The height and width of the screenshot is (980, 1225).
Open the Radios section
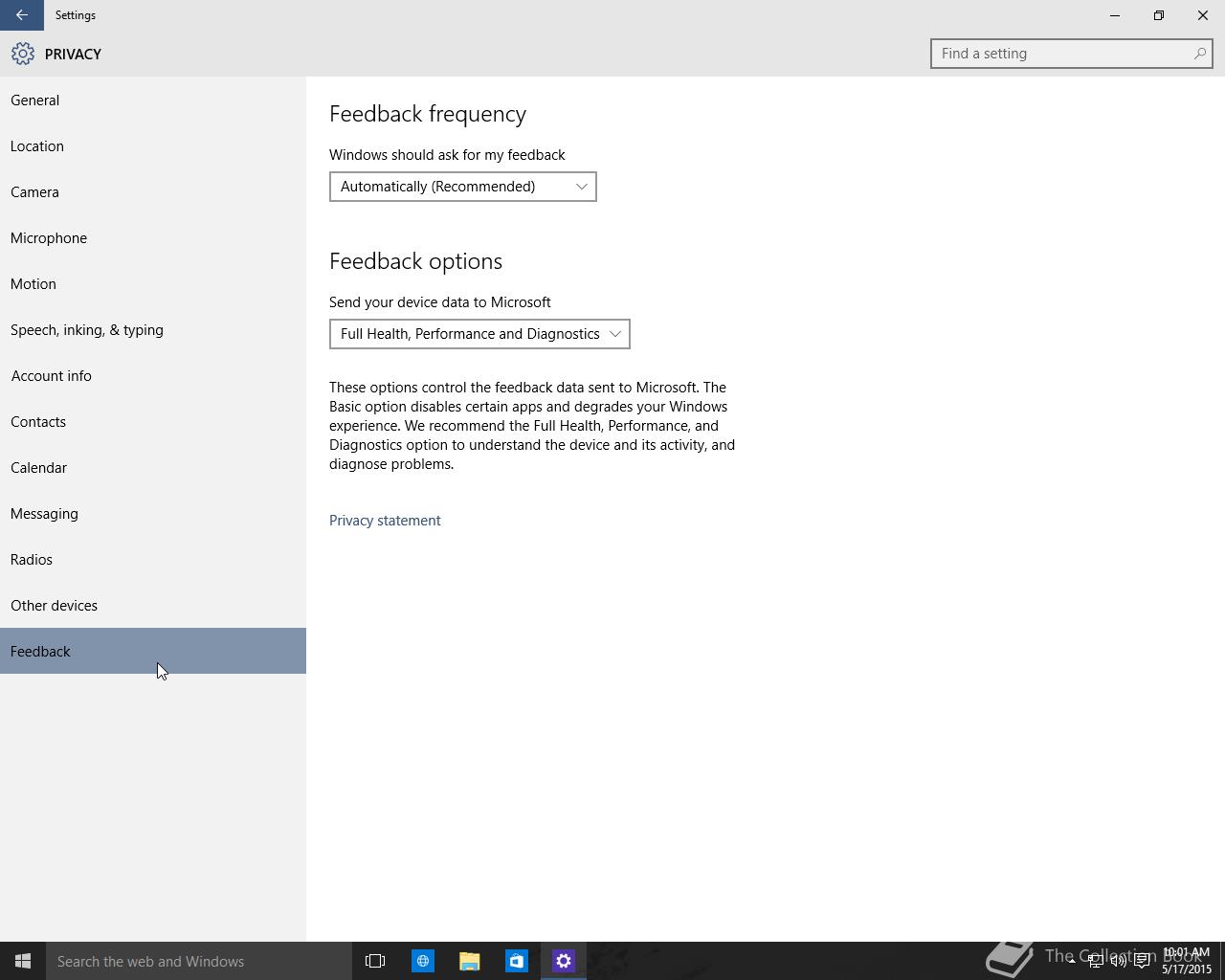coord(153,559)
